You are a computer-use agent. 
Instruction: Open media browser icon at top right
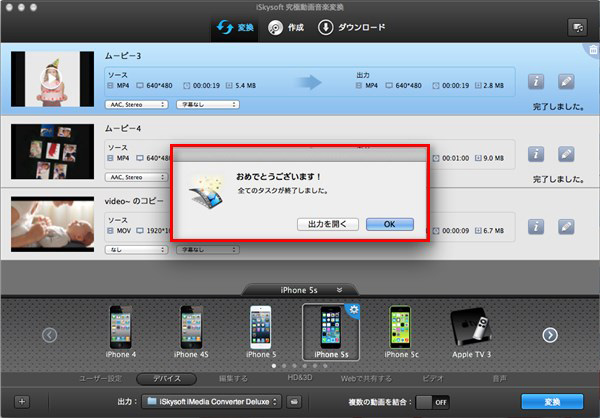tap(577, 28)
